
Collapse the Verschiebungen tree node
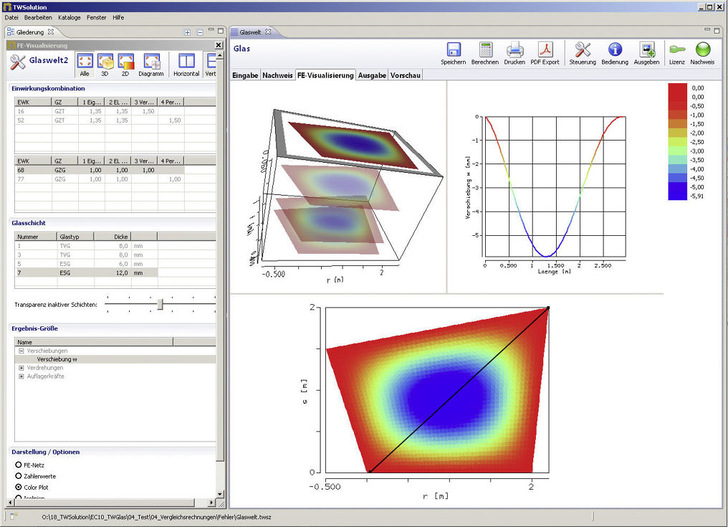21,351
